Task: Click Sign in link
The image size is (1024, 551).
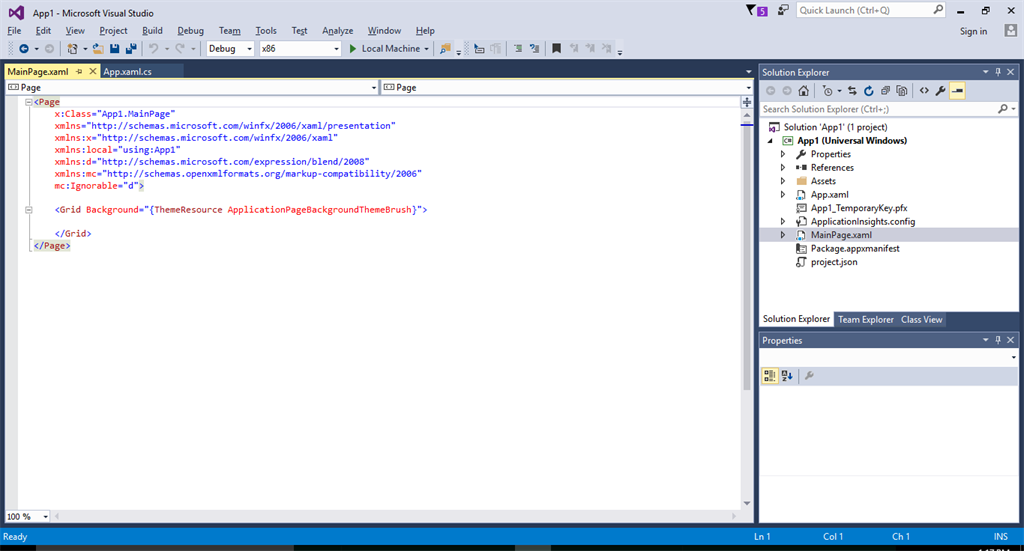Action: point(973,31)
